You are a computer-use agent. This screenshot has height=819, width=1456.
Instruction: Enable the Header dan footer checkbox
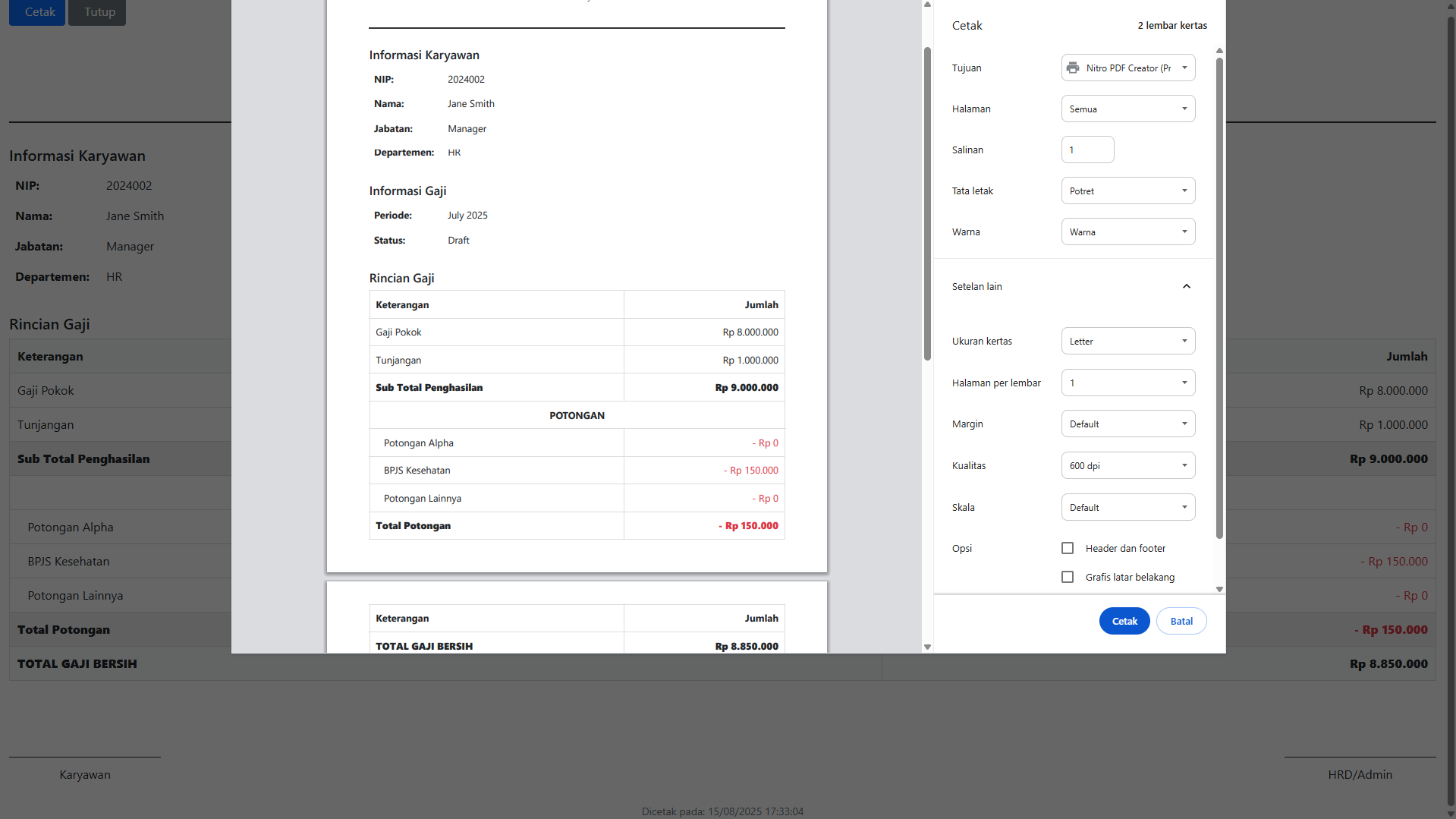tap(1068, 548)
